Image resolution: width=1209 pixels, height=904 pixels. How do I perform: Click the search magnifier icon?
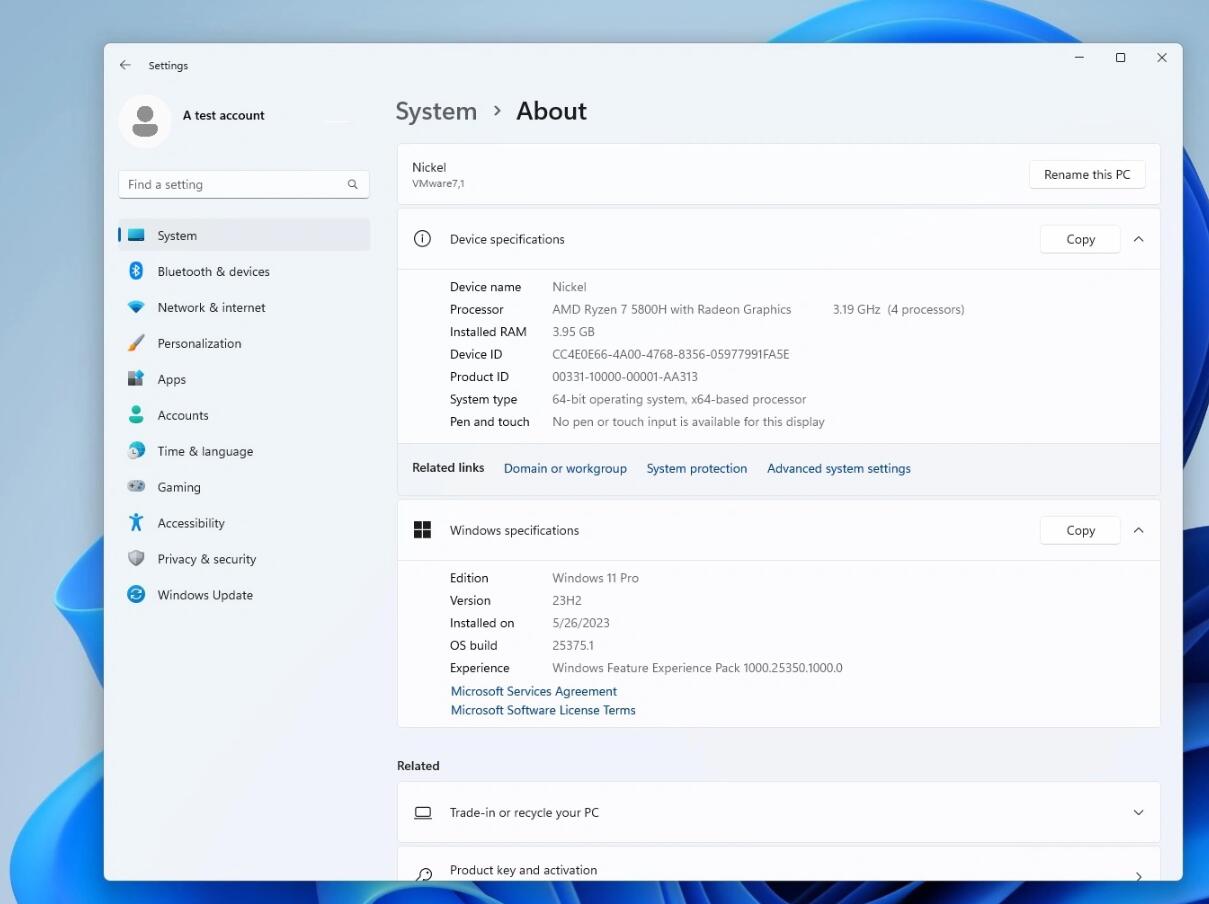click(353, 184)
